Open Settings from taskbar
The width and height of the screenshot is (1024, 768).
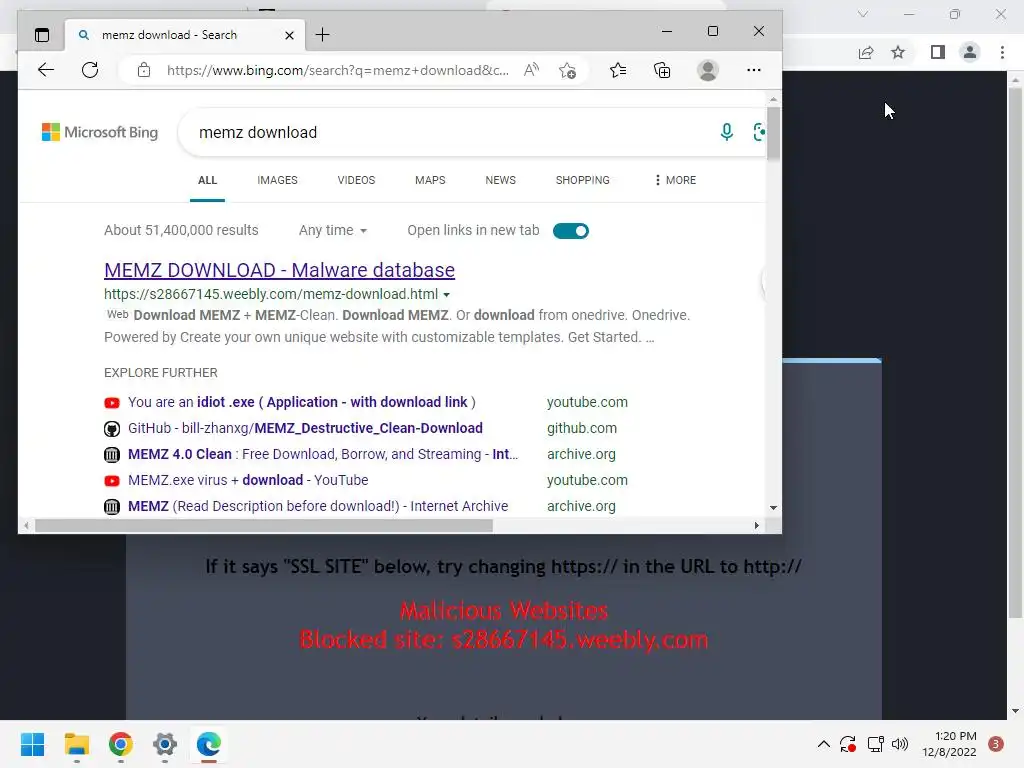pyautogui.click(x=165, y=744)
